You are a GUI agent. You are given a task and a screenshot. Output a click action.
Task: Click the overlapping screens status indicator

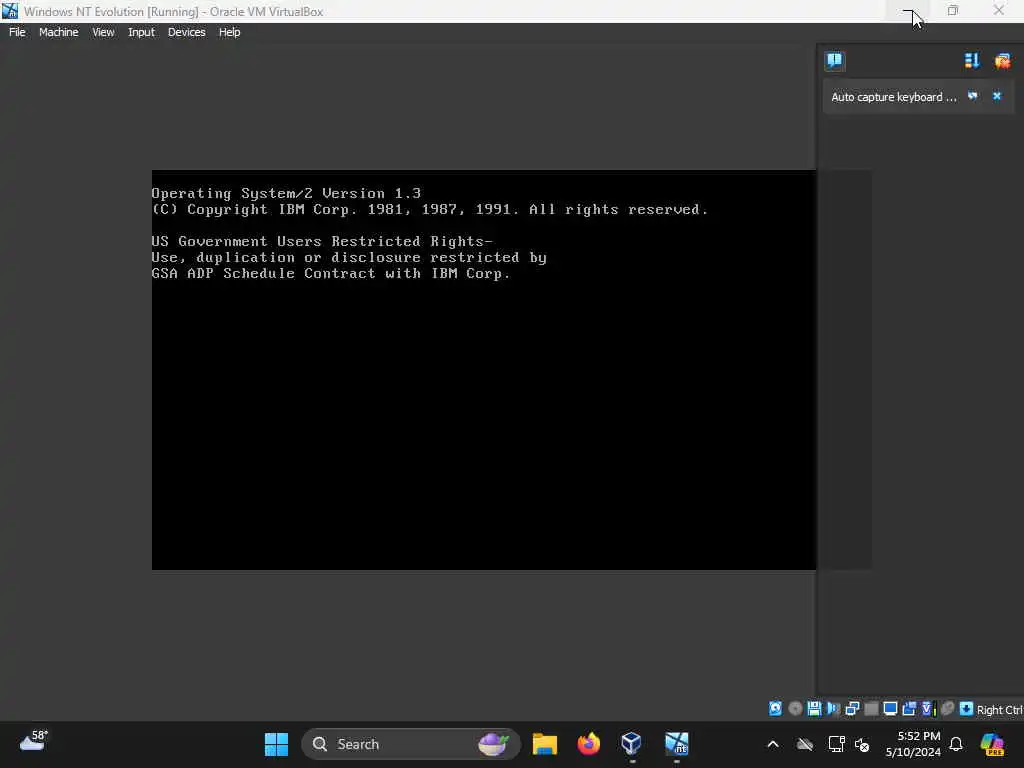[x=909, y=709]
